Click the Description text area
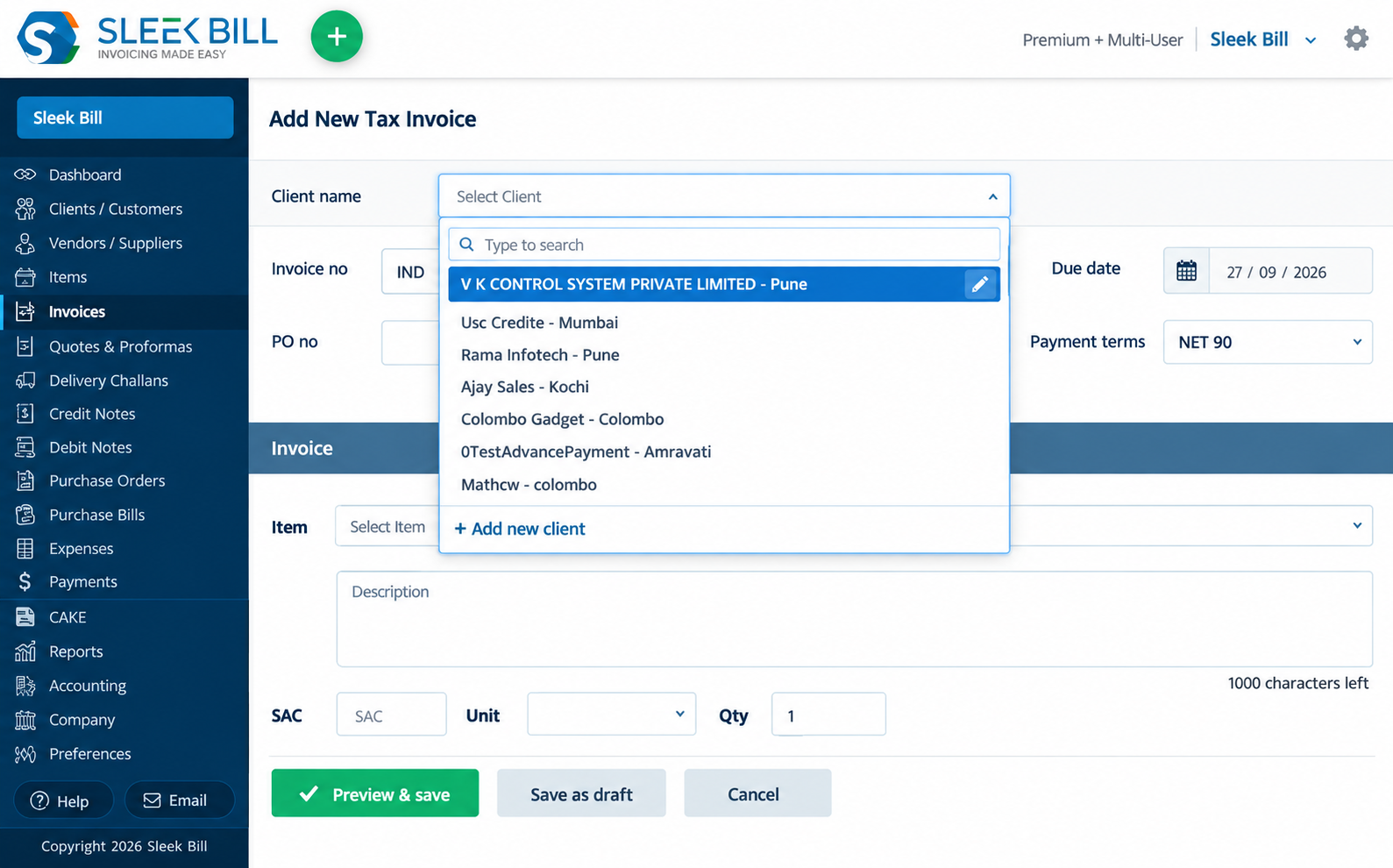 855,619
